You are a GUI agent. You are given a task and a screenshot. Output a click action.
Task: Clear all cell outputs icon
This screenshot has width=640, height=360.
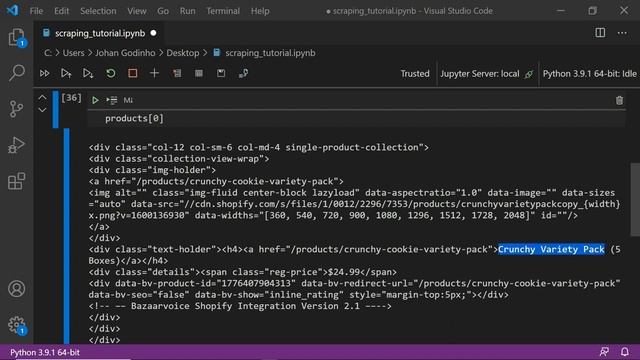tap(177, 73)
